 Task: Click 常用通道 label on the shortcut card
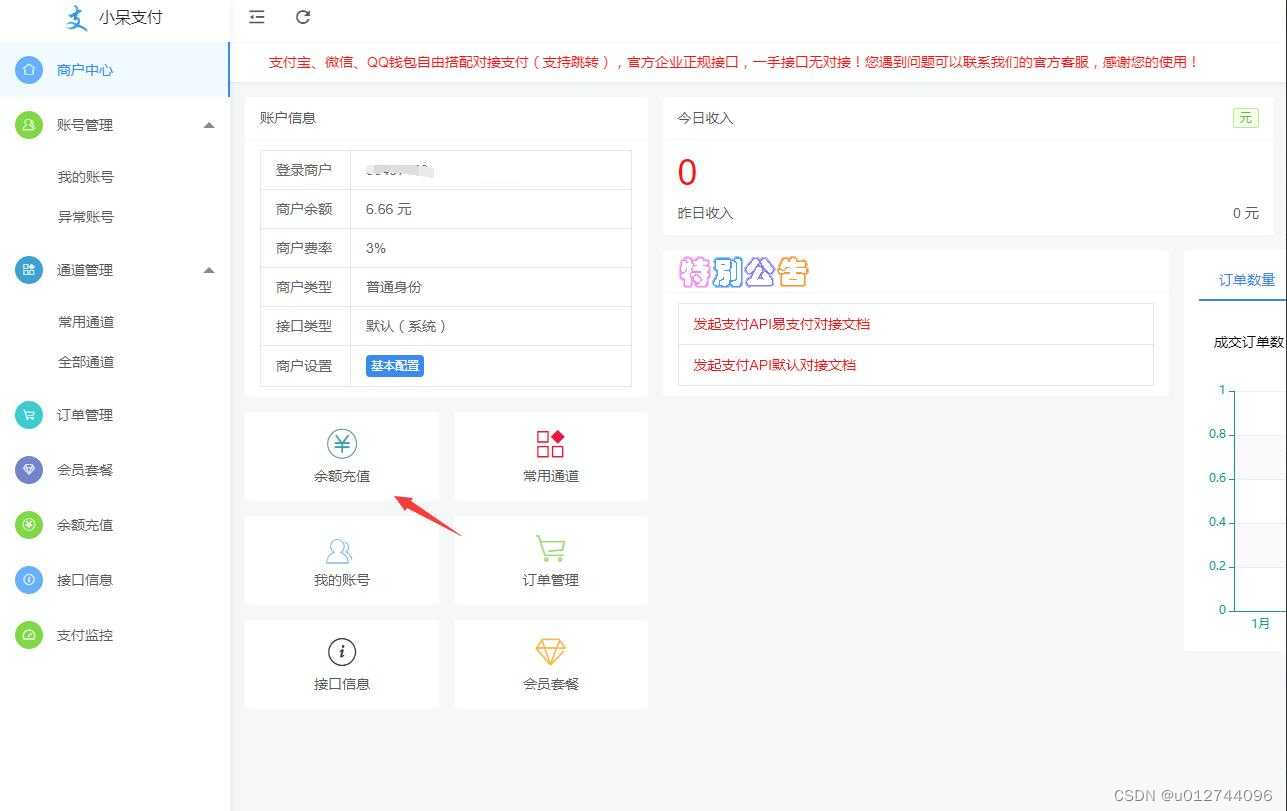pos(551,476)
